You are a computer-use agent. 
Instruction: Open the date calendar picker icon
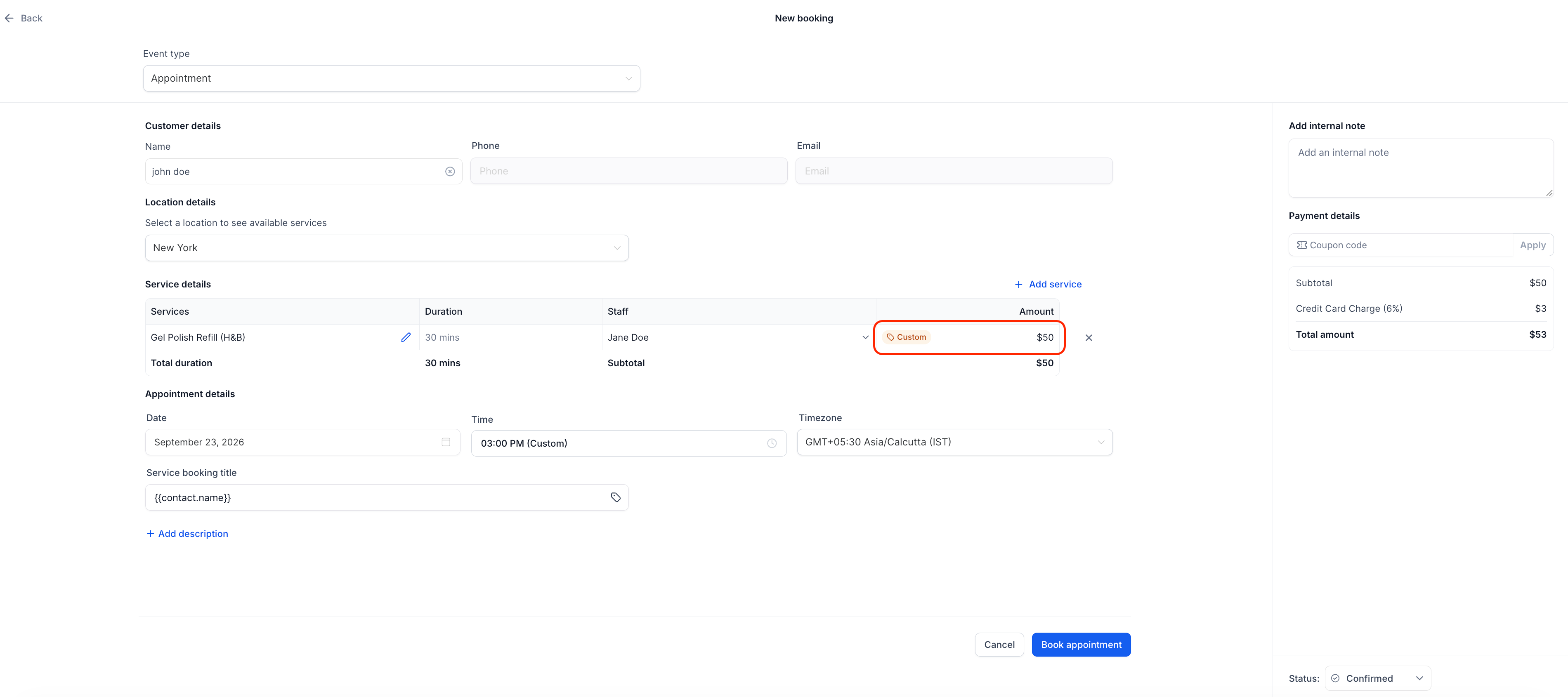point(446,442)
